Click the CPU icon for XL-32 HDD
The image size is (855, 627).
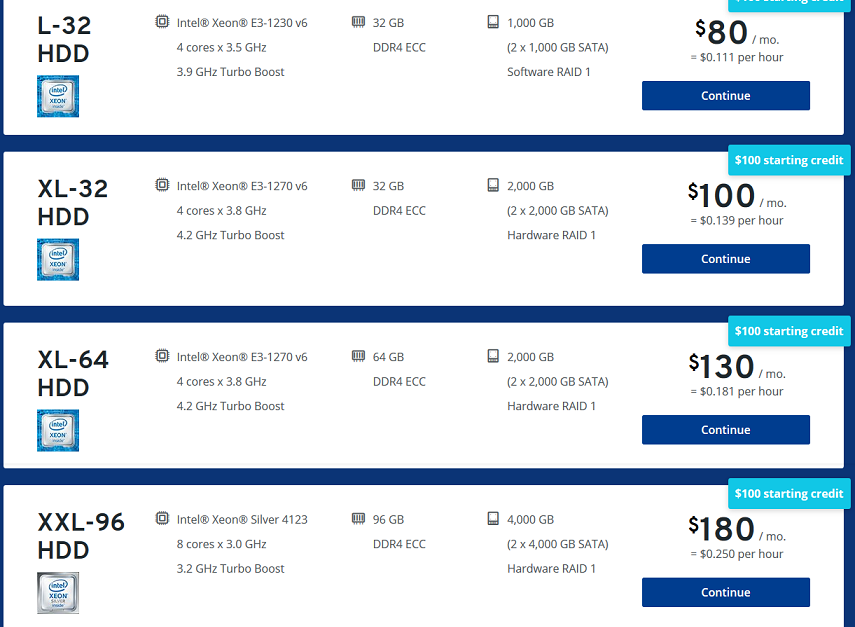162,185
